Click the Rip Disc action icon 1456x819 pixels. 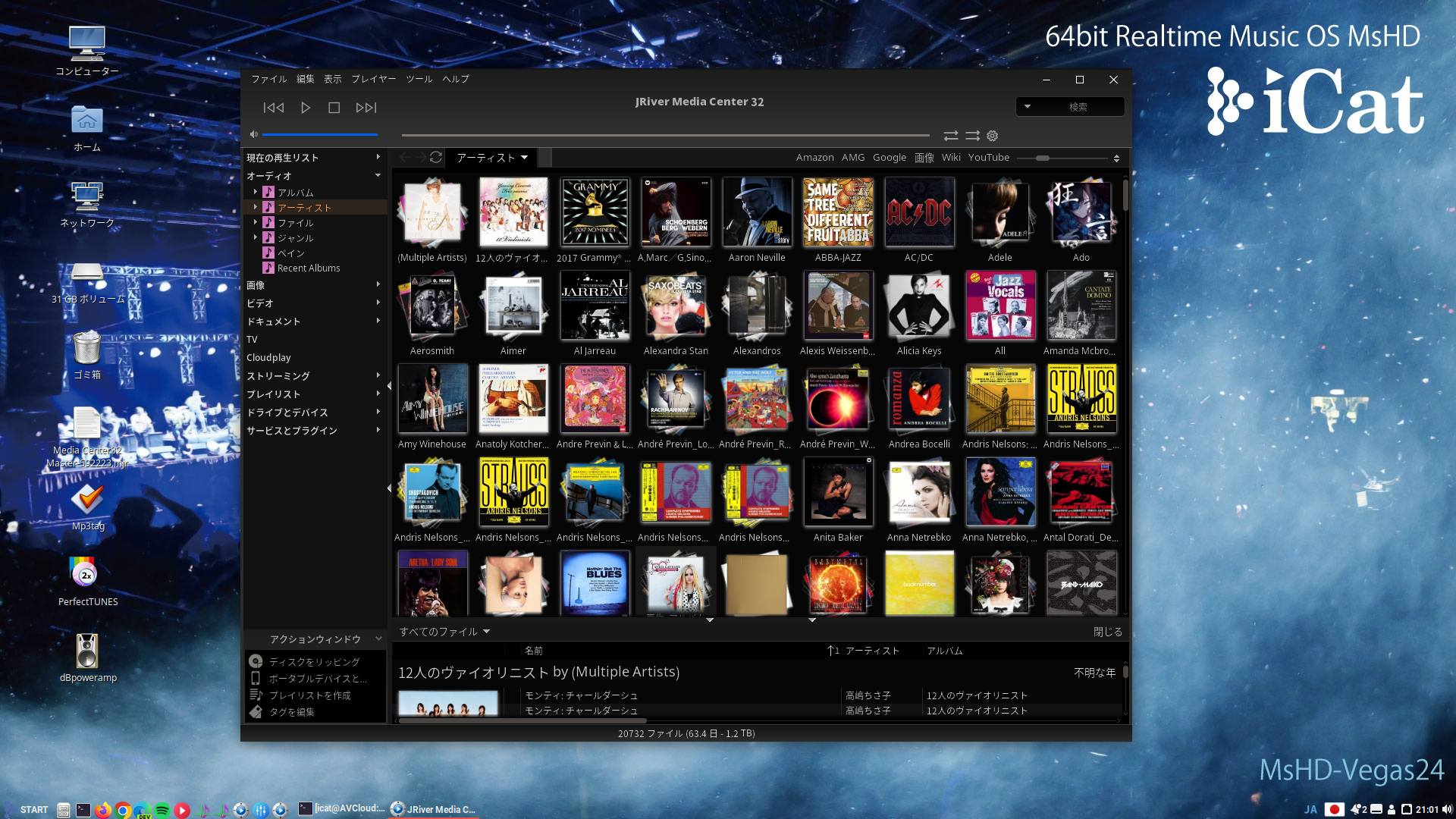coord(256,661)
